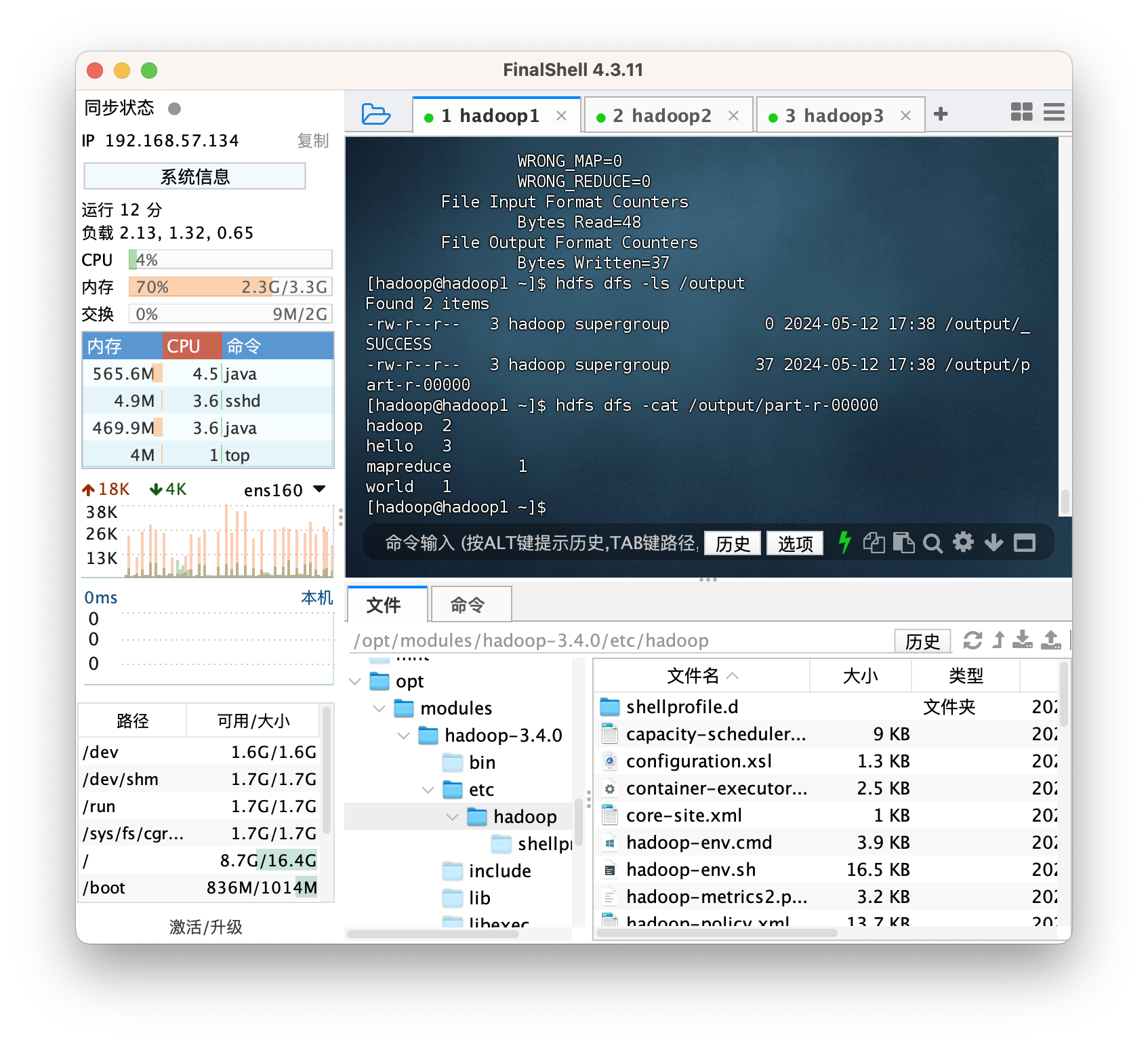Switch to the 1 hadoop1 session tab
This screenshot has height=1044, width=1148.
click(x=496, y=115)
